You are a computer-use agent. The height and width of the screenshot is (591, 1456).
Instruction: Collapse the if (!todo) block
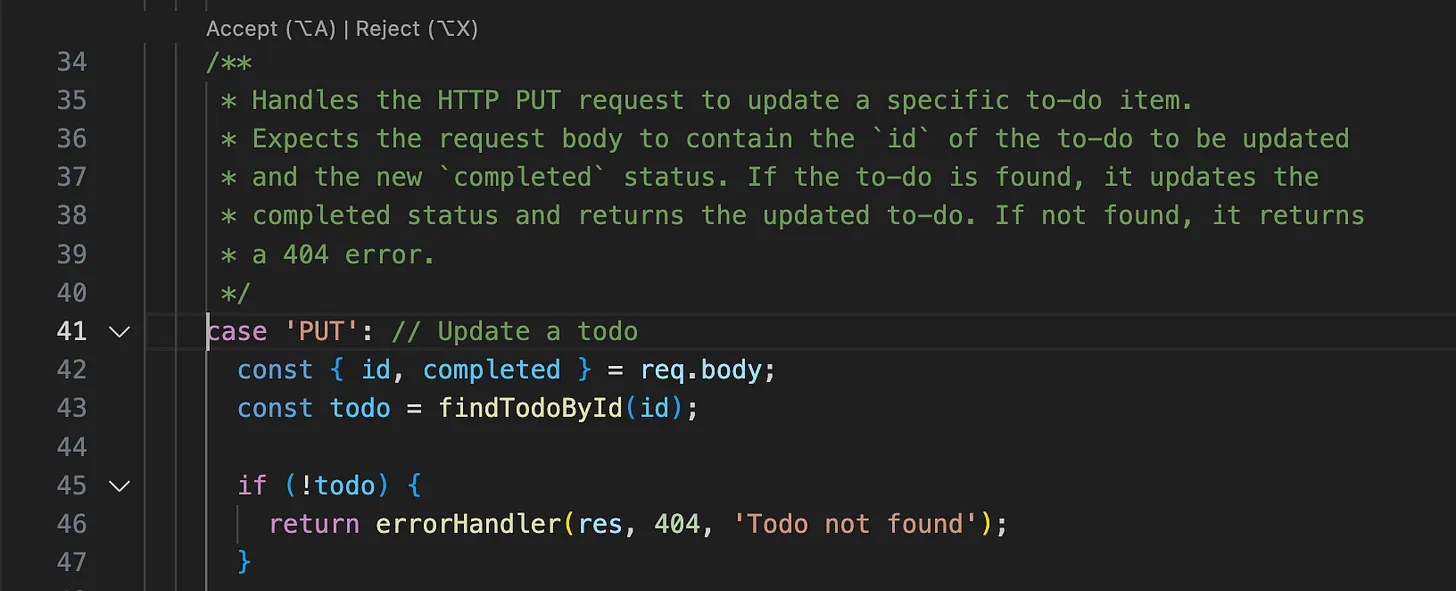coord(119,485)
